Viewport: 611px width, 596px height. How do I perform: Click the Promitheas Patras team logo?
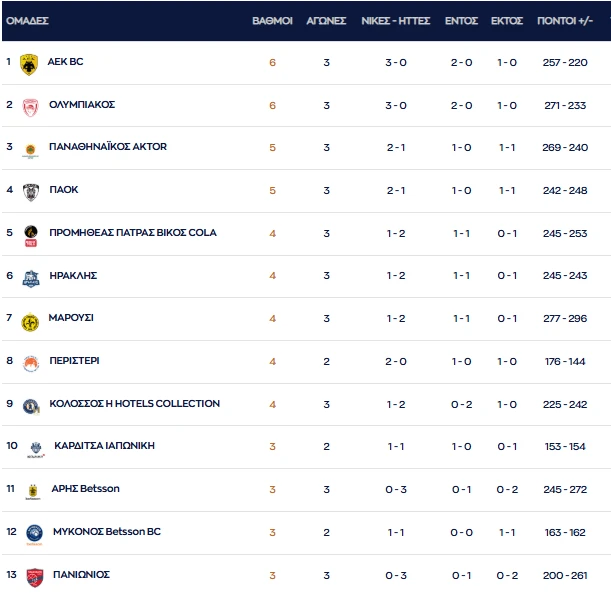coord(30,234)
